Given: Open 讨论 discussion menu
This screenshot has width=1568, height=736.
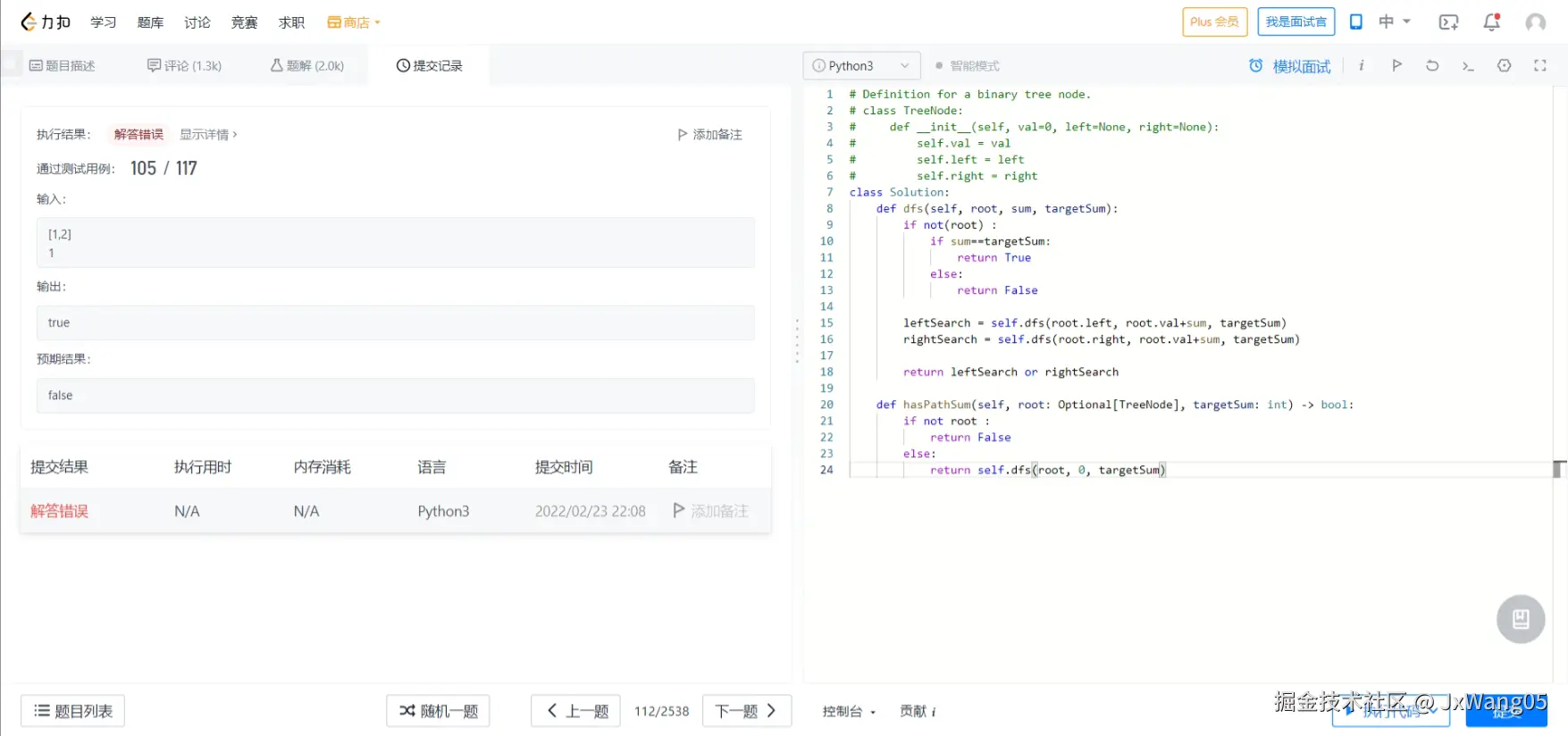Looking at the screenshot, I should pos(197,22).
